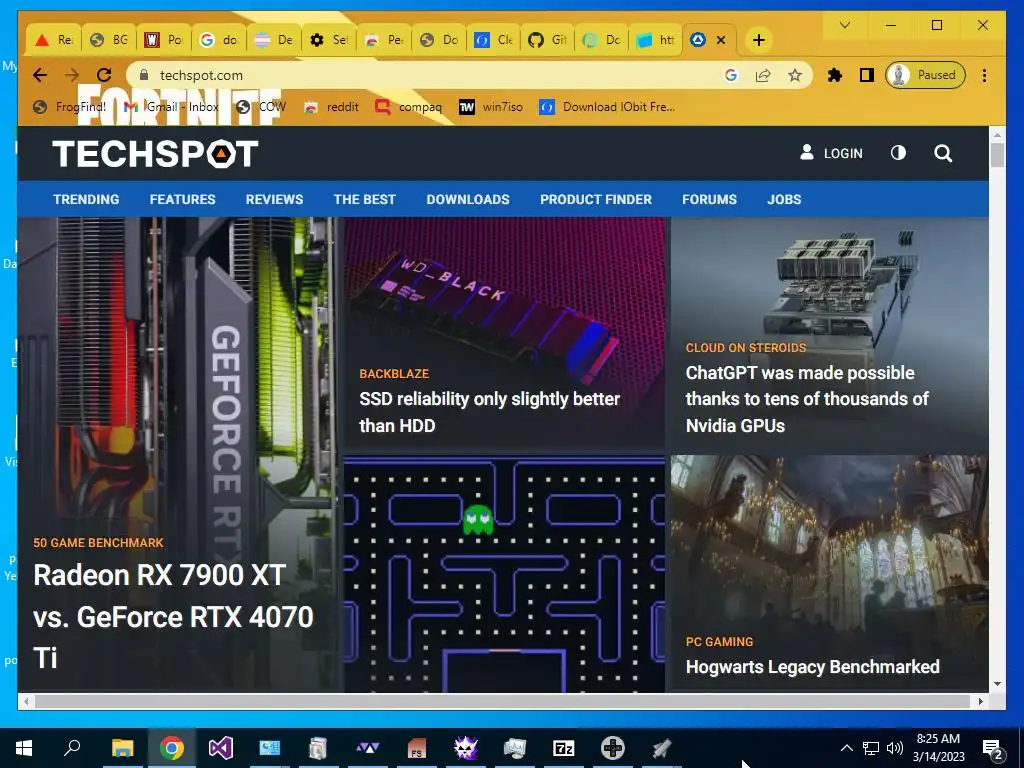Open SSD reliability article
The width and height of the screenshot is (1024, 768).
(x=489, y=412)
